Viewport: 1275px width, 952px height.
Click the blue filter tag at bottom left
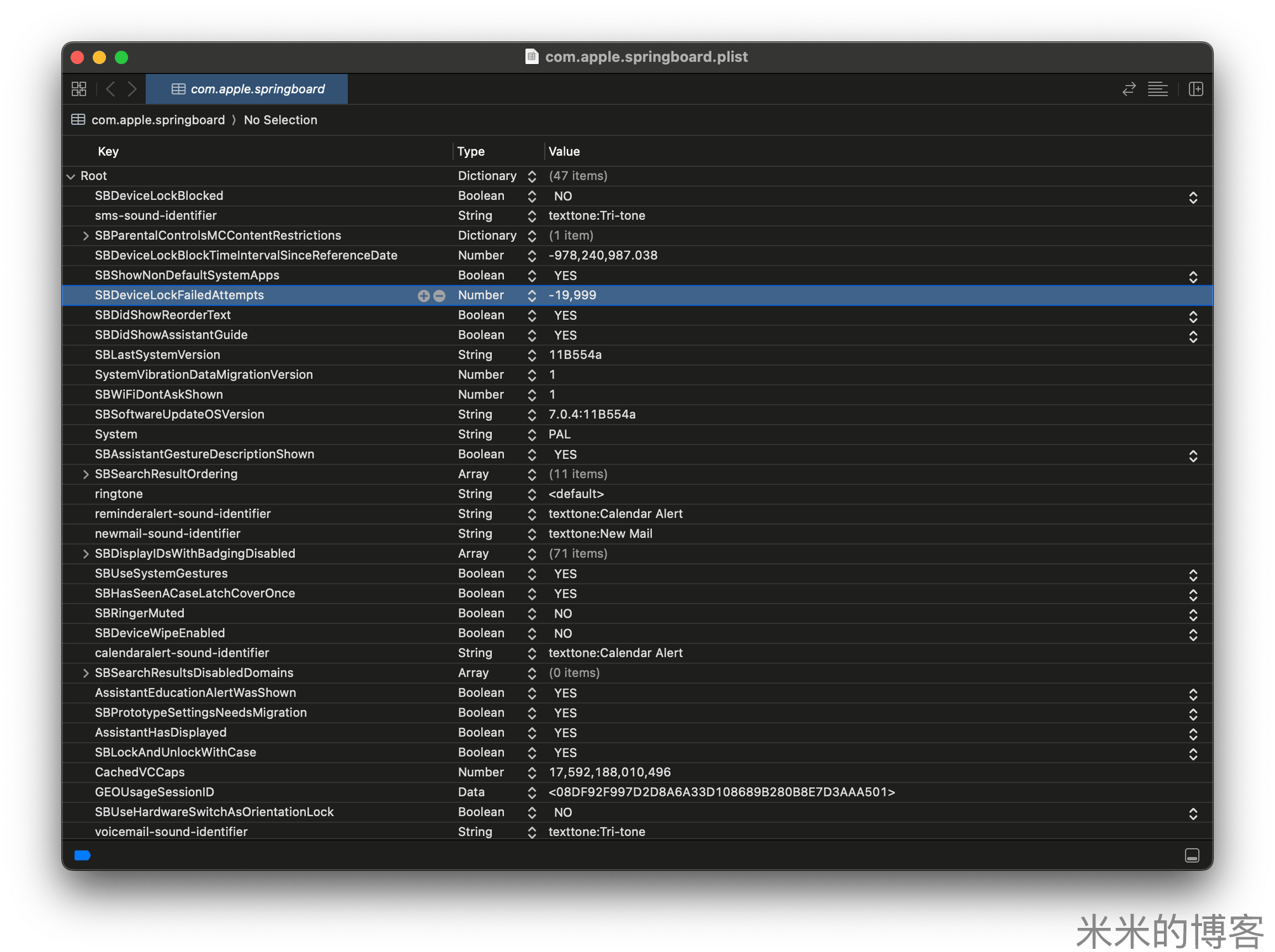83,856
